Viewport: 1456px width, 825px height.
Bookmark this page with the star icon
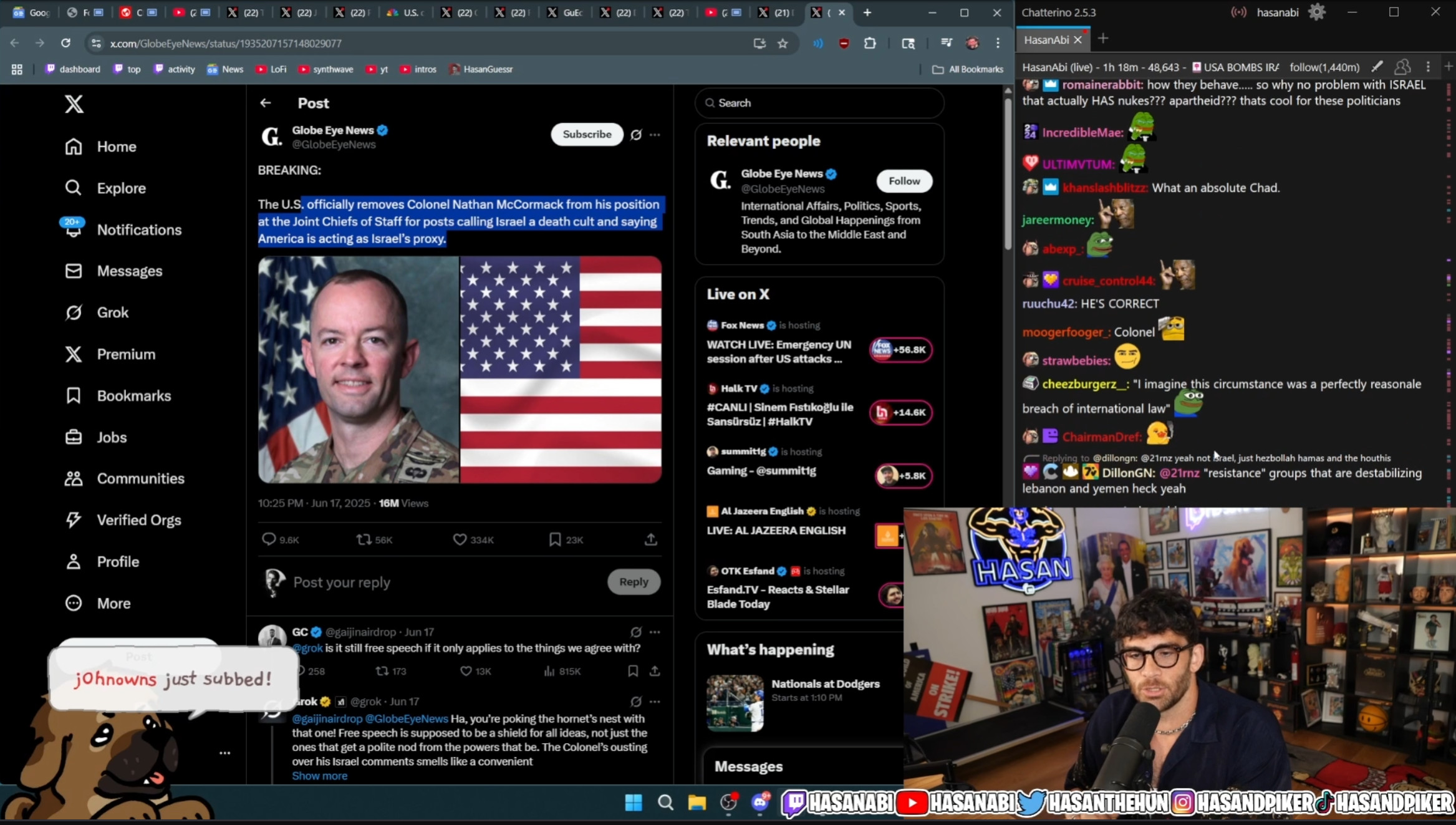pyautogui.click(x=783, y=43)
